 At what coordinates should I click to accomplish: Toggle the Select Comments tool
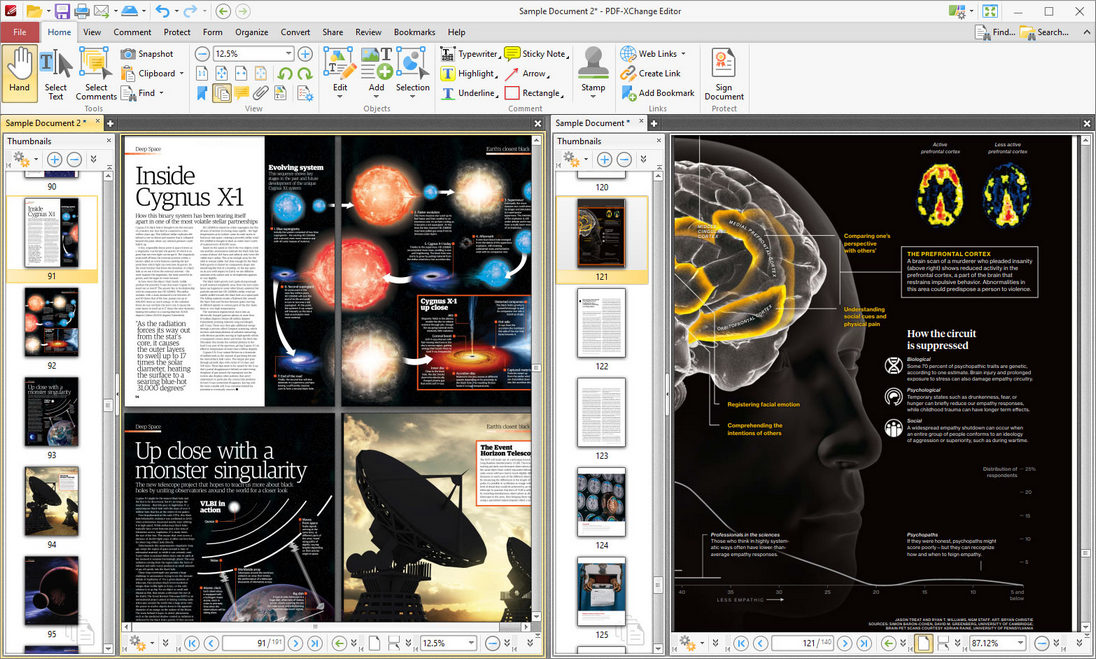tap(95, 70)
